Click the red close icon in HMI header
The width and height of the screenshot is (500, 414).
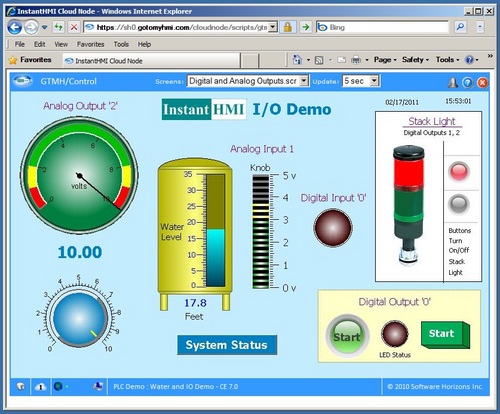pyautogui.click(x=482, y=82)
